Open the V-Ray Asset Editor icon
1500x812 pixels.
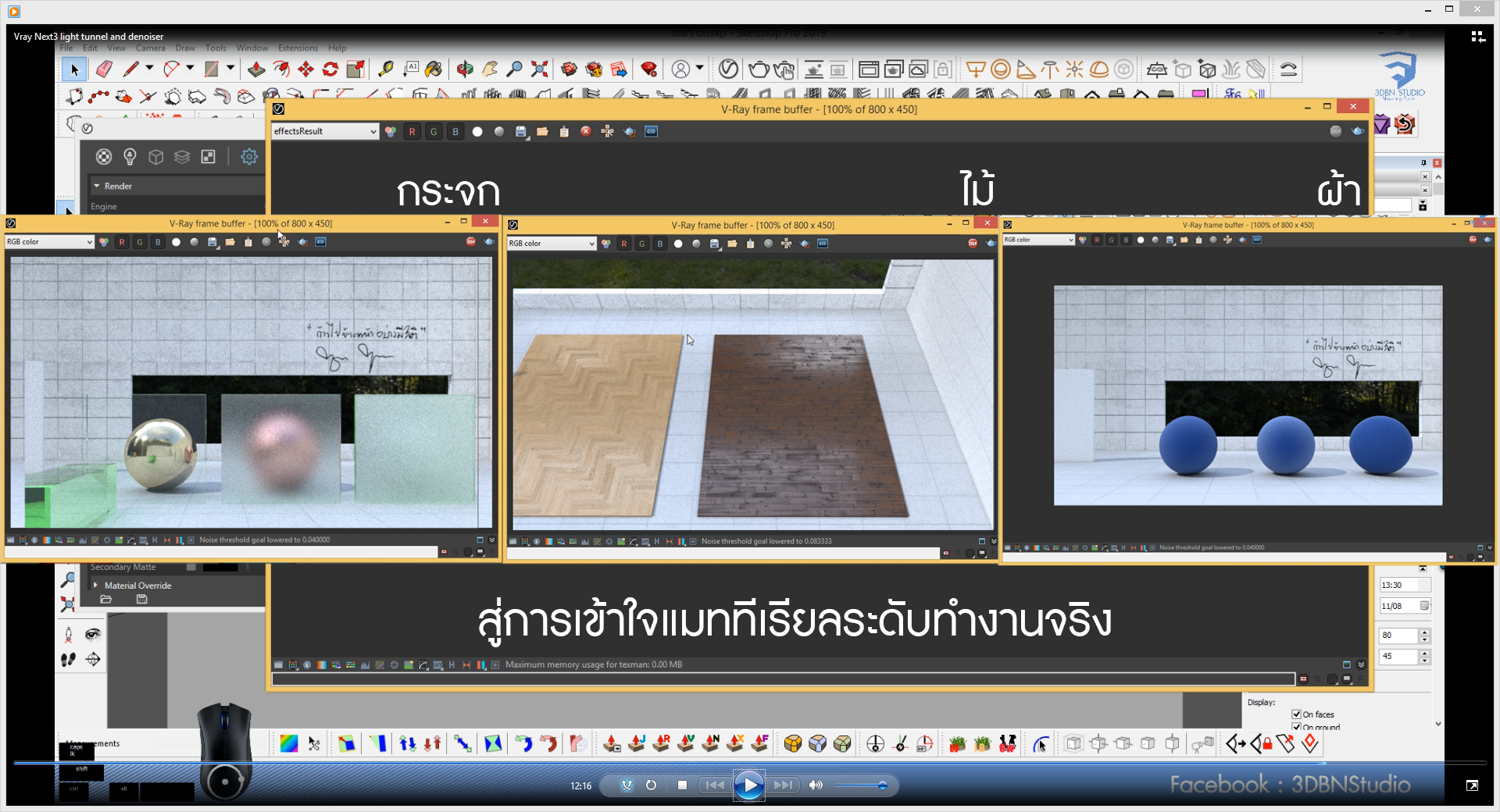(728, 69)
